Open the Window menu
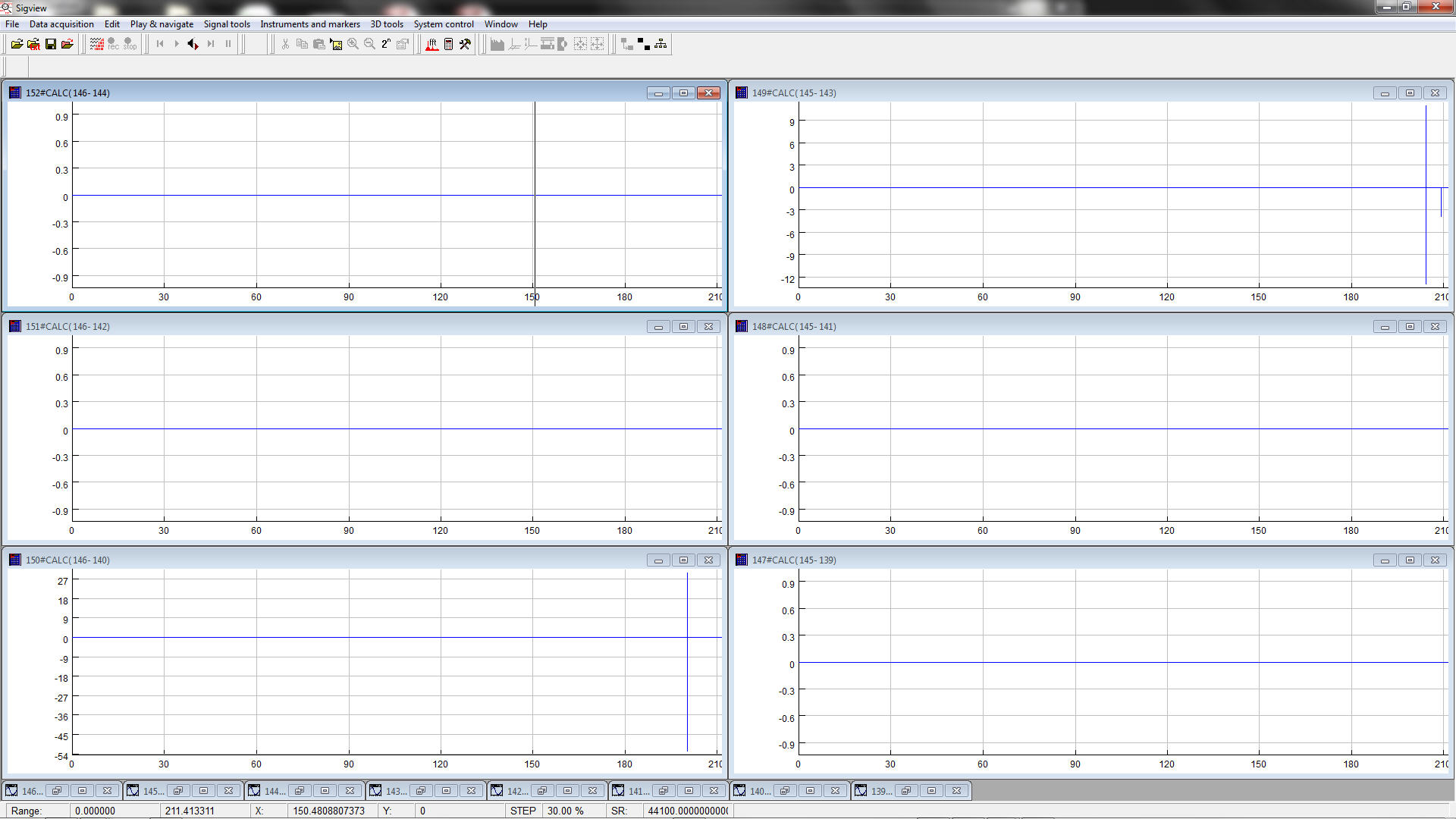The image size is (1456, 819). [x=501, y=24]
